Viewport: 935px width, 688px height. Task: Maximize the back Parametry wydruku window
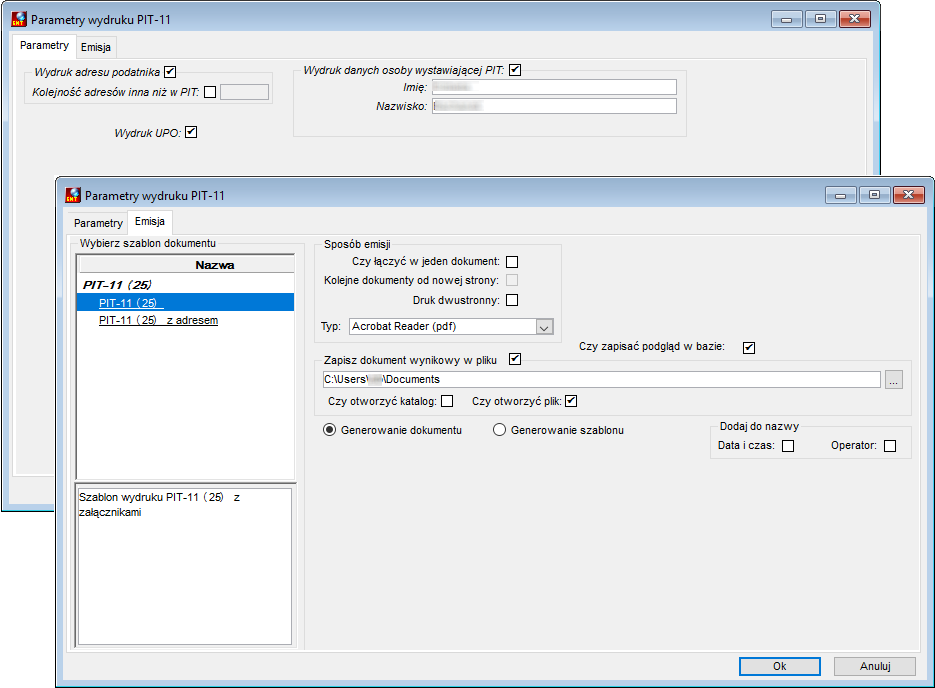click(820, 19)
